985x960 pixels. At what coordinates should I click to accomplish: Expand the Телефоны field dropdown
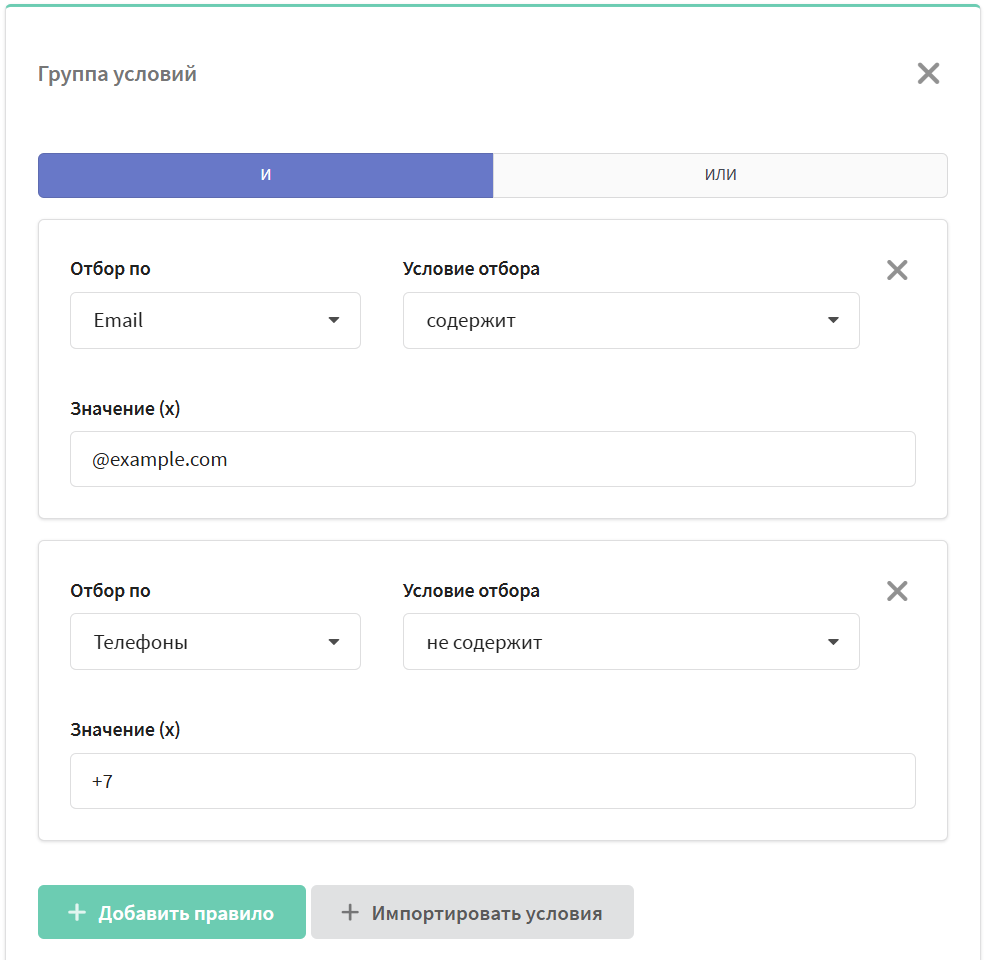(x=215, y=641)
